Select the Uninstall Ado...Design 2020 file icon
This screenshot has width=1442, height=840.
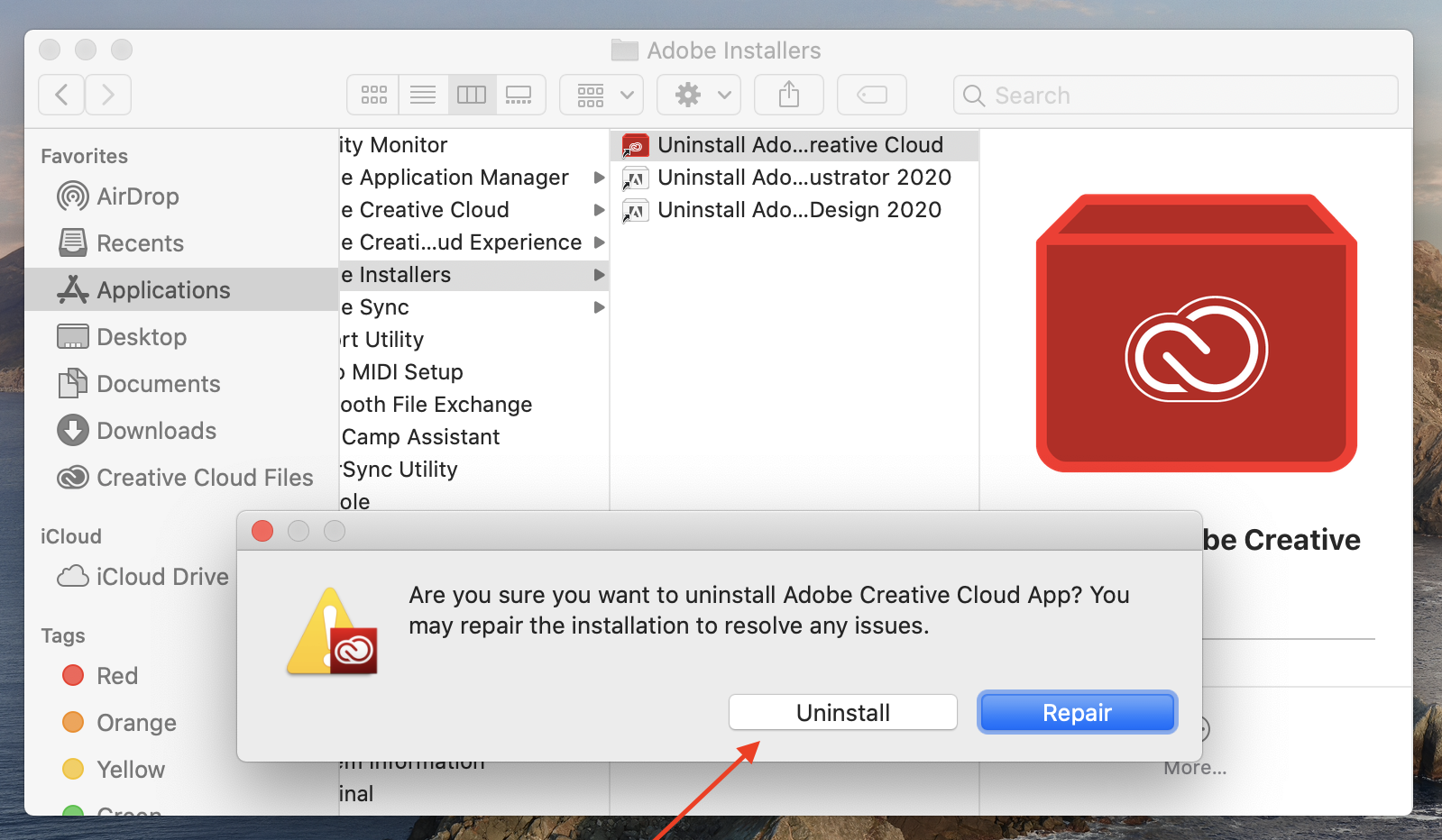click(x=635, y=211)
